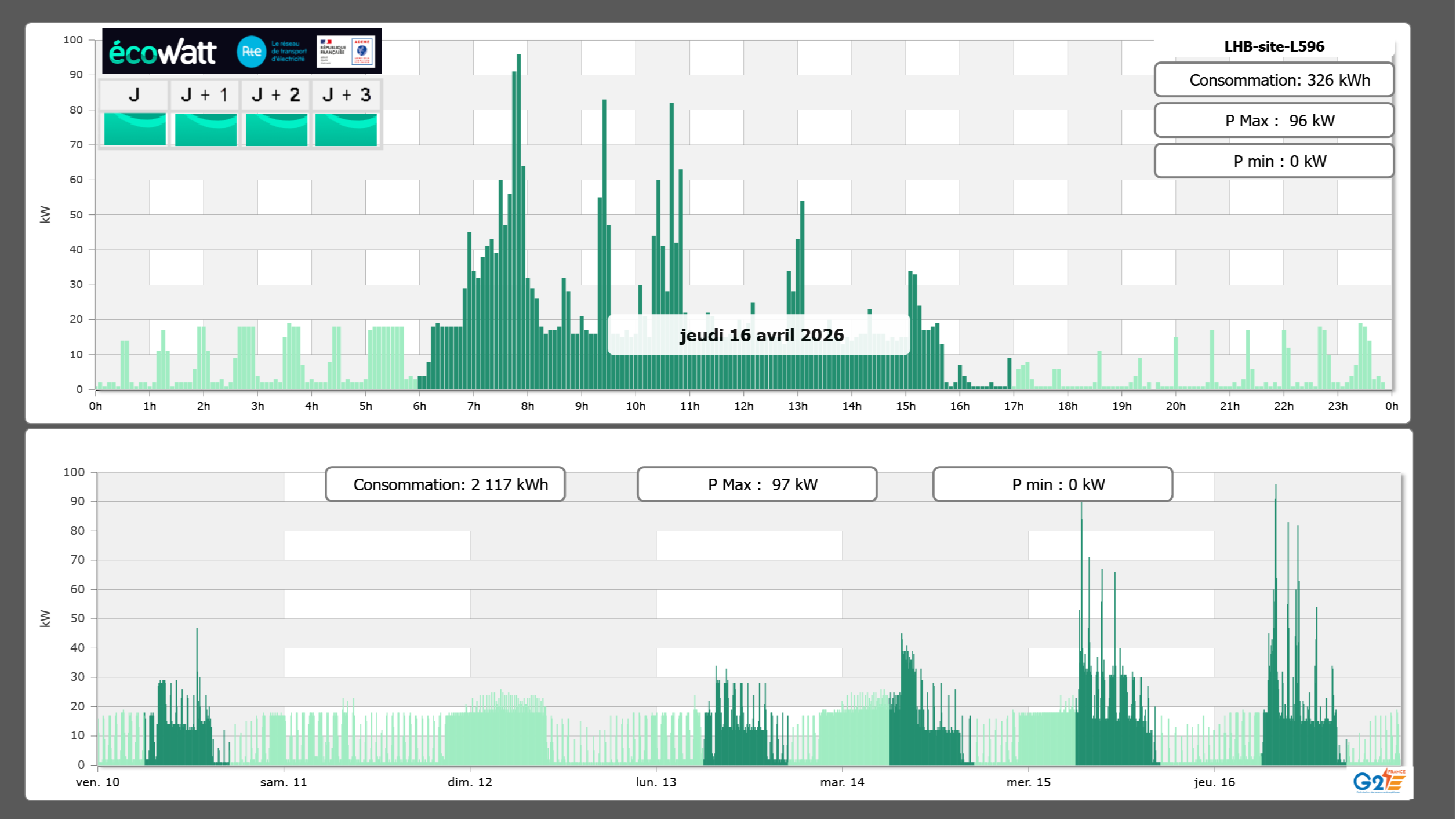Click the mer. 15 label on weekly axis
The image size is (1456, 820).
pos(1028,782)
